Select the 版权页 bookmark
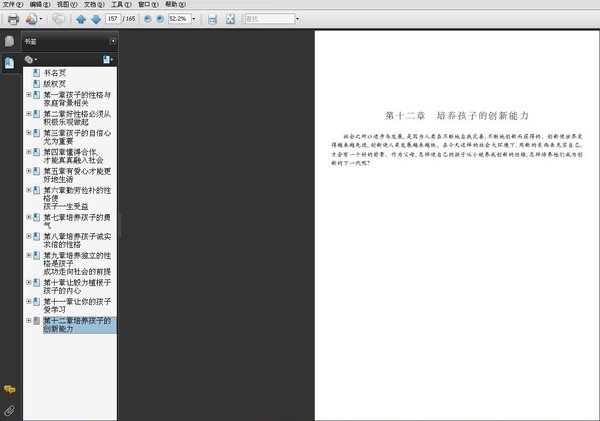This screenshot has width=600, height=421. click(54, 84)
